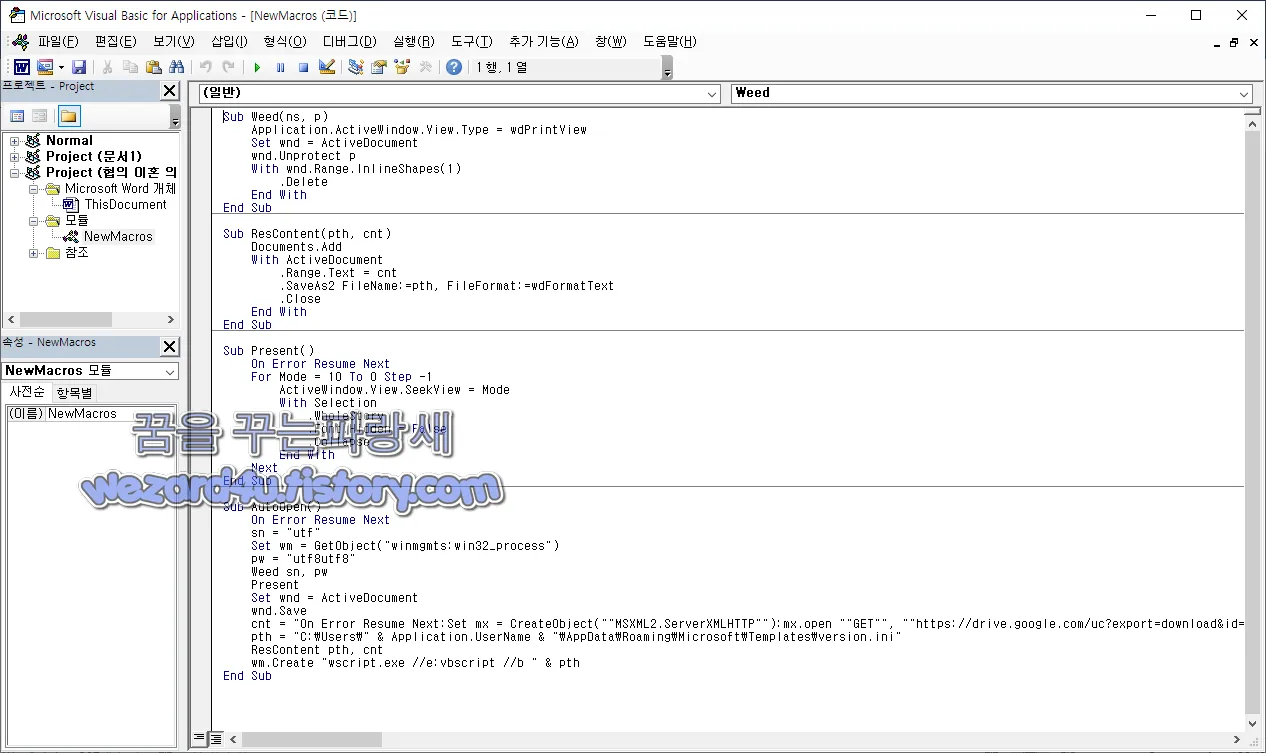Screen dimensions: 1266x753
Task: Open the (일반) object dropdown
Action: [712, 93]
